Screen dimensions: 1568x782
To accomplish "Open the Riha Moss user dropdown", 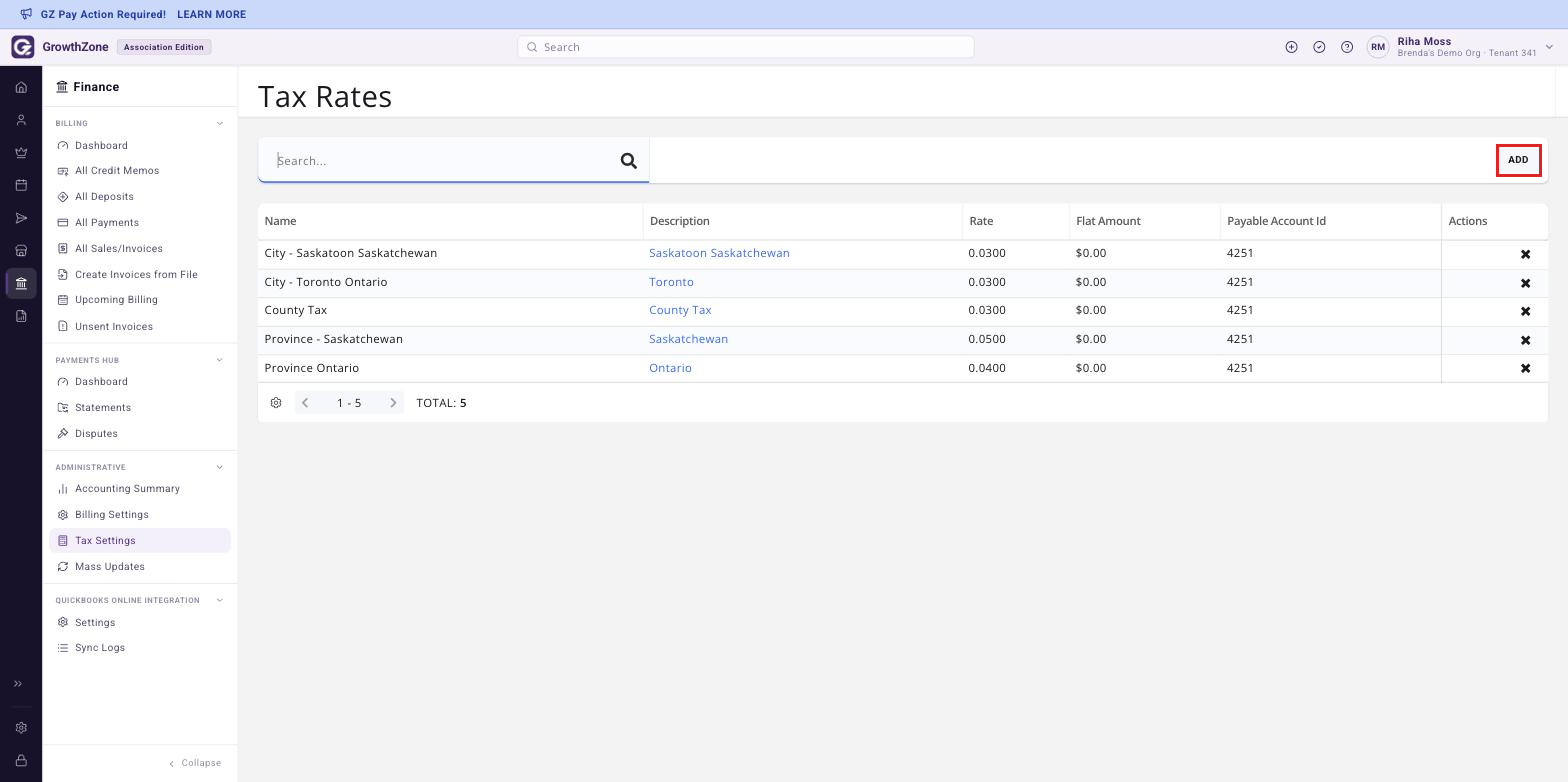I will pos(1549,47).
